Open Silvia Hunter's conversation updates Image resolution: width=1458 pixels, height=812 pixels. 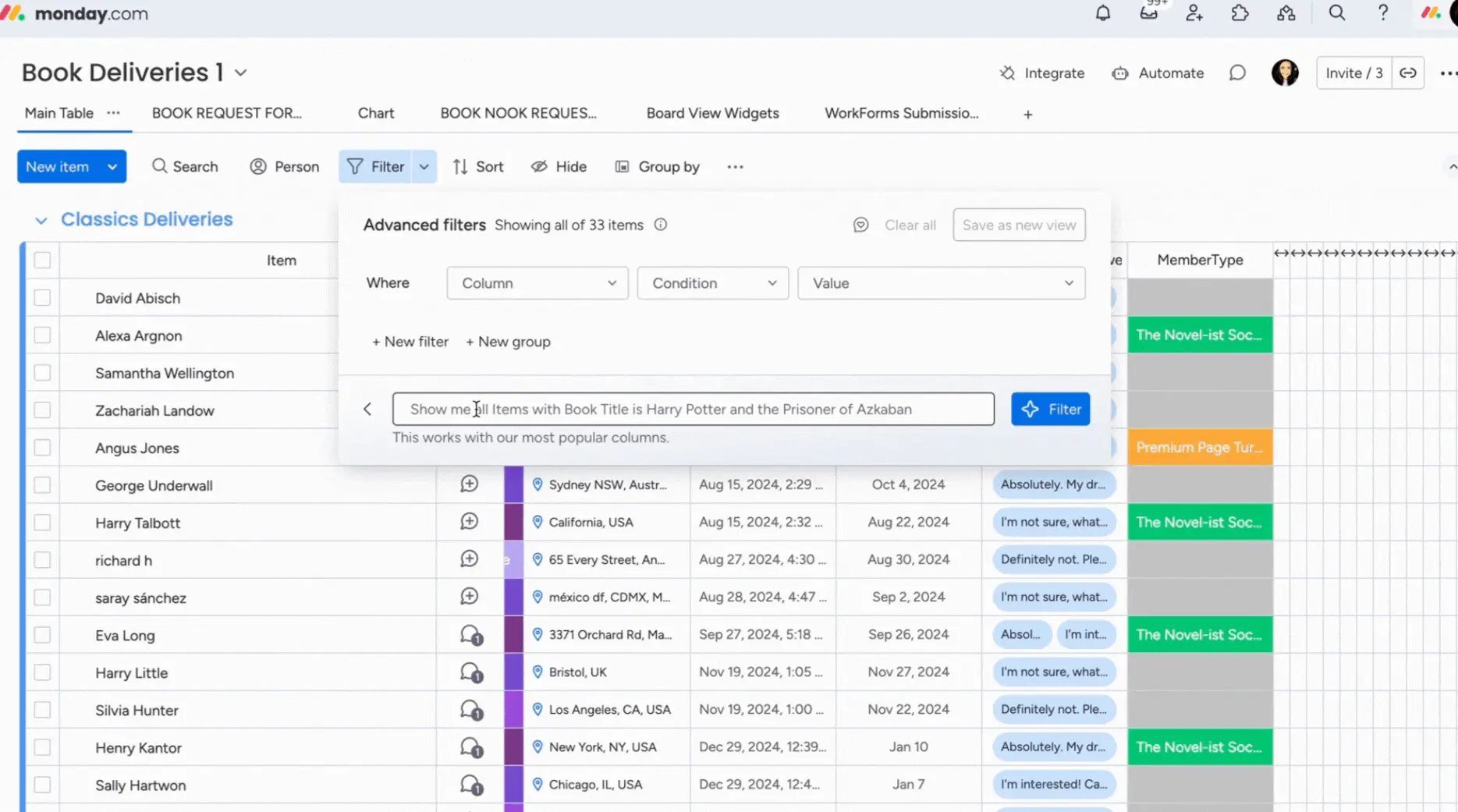tap(470, 710)
